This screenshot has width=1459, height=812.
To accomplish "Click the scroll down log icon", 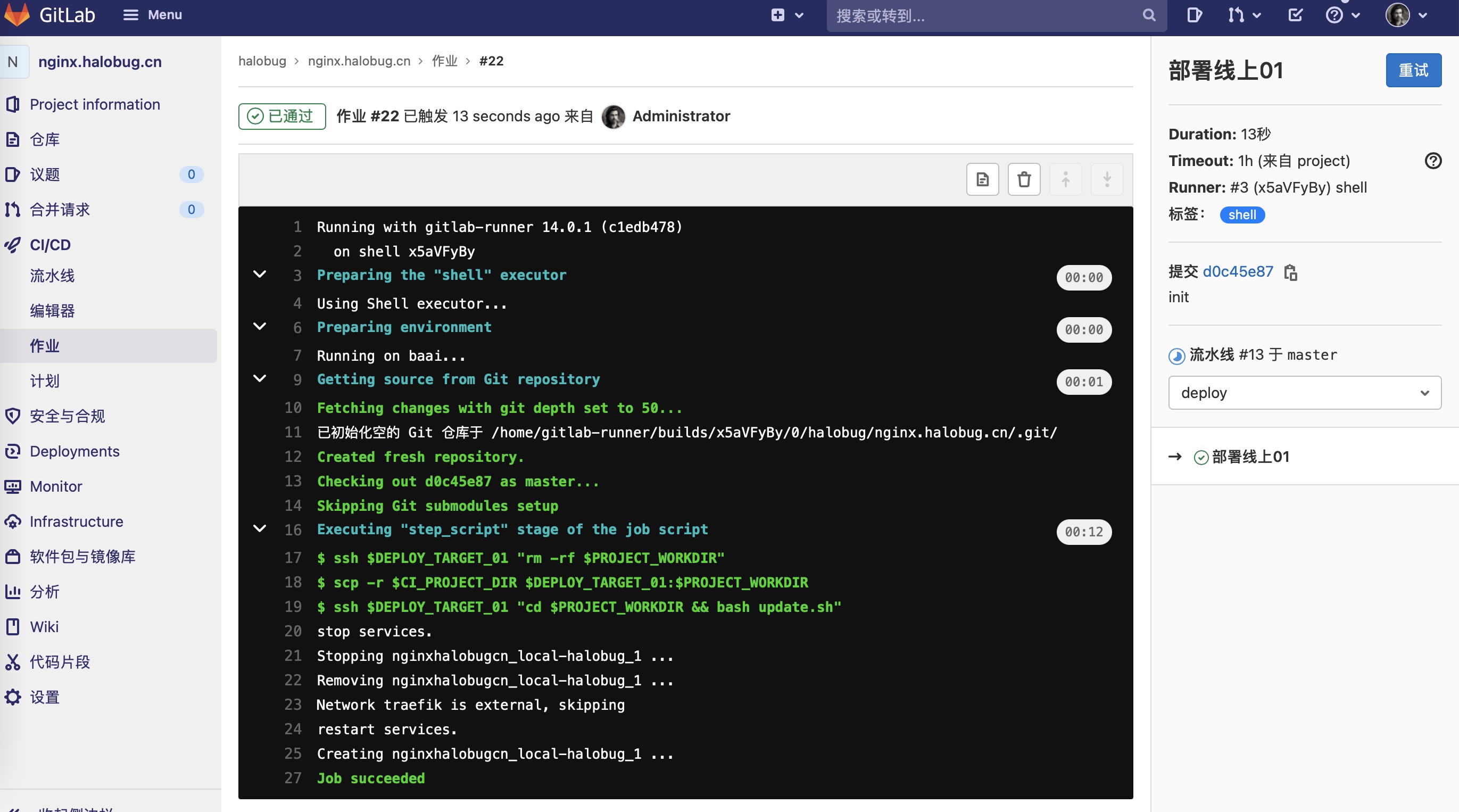I will [x=1107, y=180].
